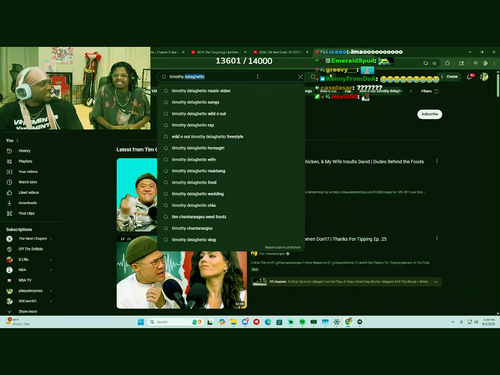This screenshot has width=500, height=375.
Task: Select suggestion timothy delaghetto wild n out
Action: (x=231, y=114)
